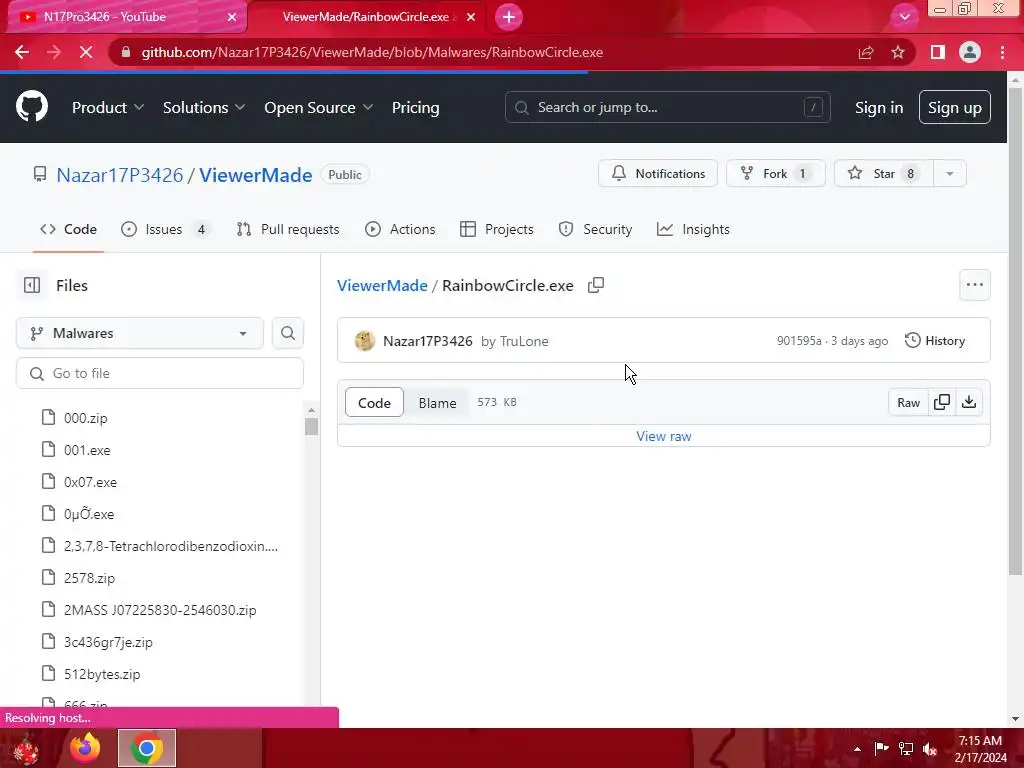Switch to Blame view
The image size is (1024, 768).
pyautogui.click(x=437, y=403)
